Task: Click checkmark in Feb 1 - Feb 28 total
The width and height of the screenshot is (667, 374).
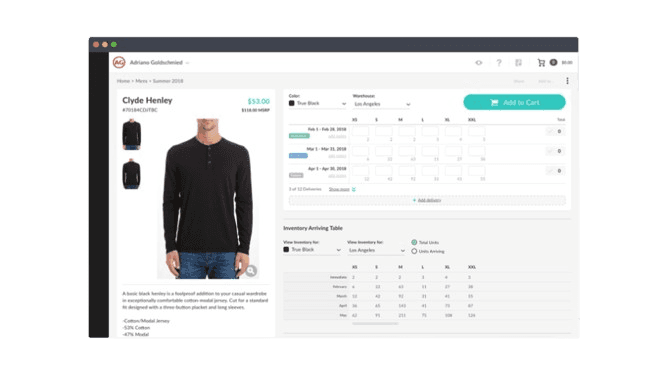Action: click(x=550, y=131)
